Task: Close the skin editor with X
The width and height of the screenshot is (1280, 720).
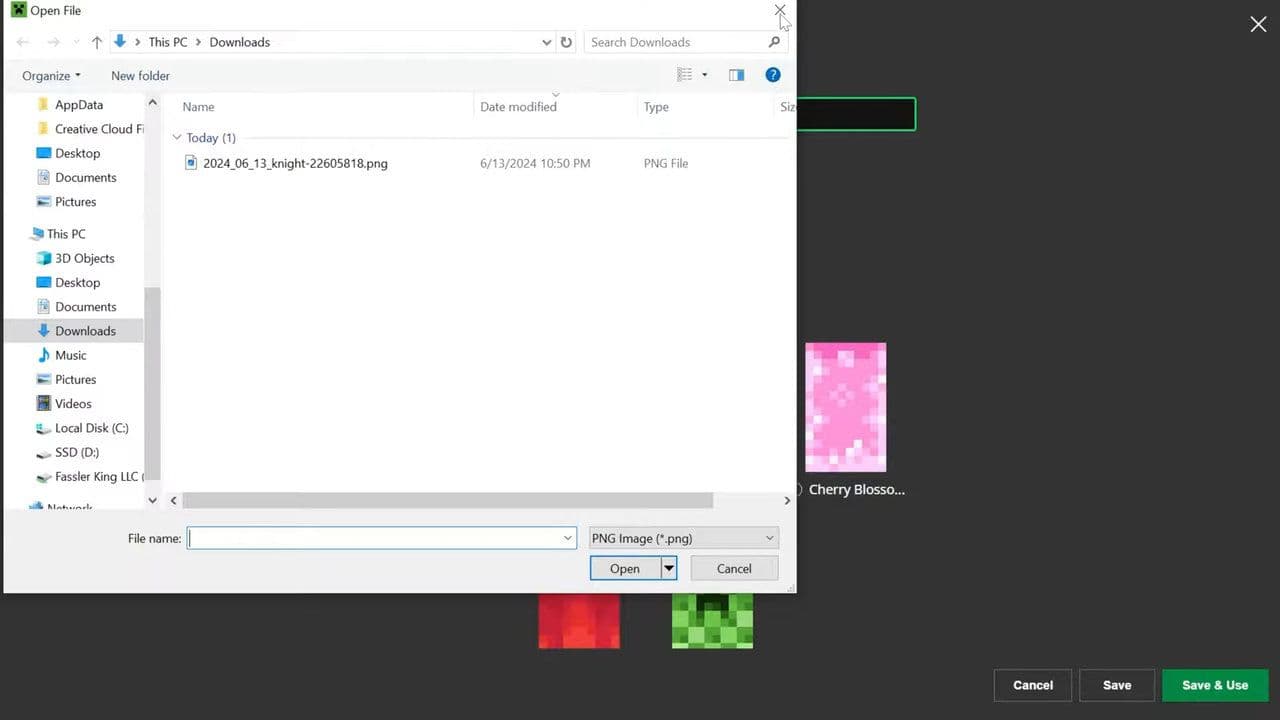Action: (1258, 24)
